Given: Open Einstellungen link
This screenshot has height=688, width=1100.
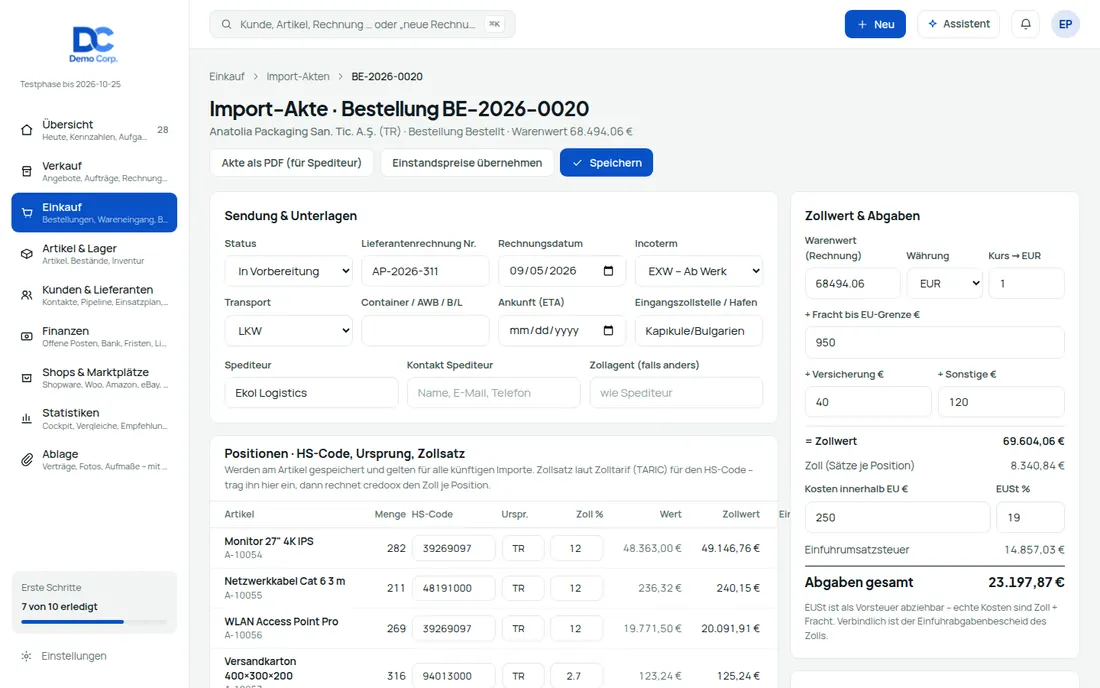Looking at the screenshot, I should (x=74, y=656).
